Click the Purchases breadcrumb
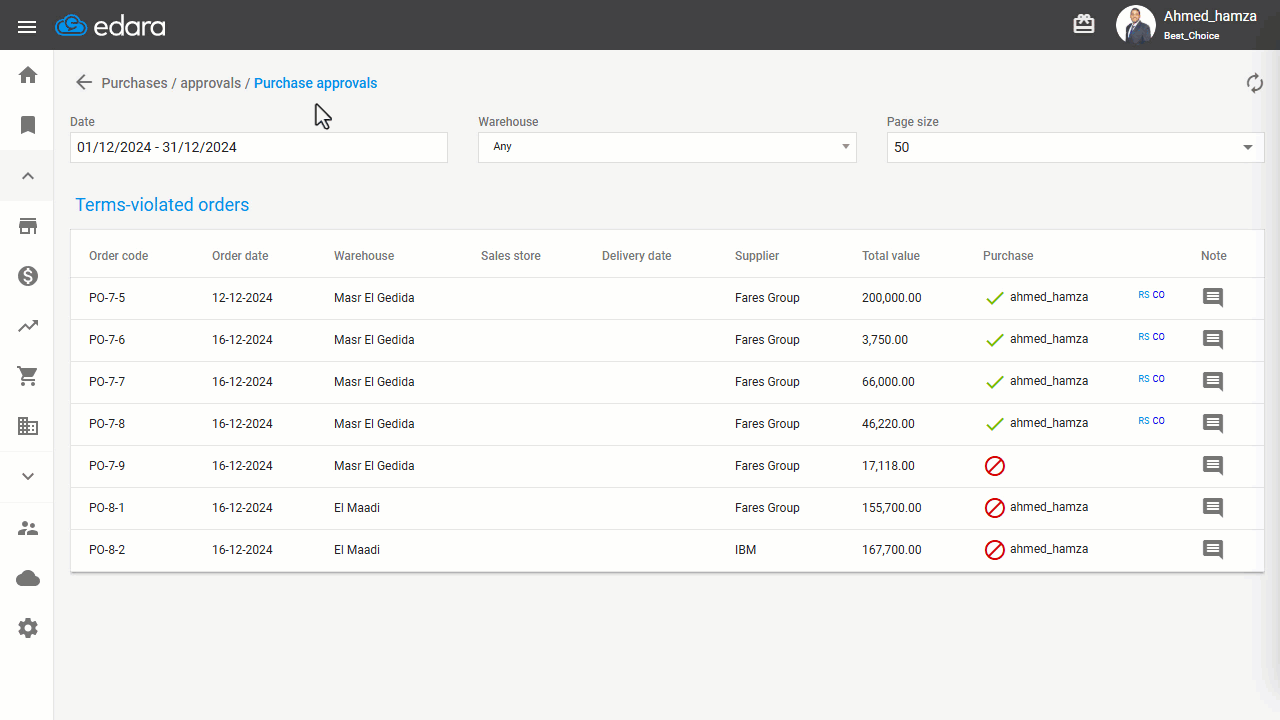The image size is (1280, 720). [x=134, y=83]
